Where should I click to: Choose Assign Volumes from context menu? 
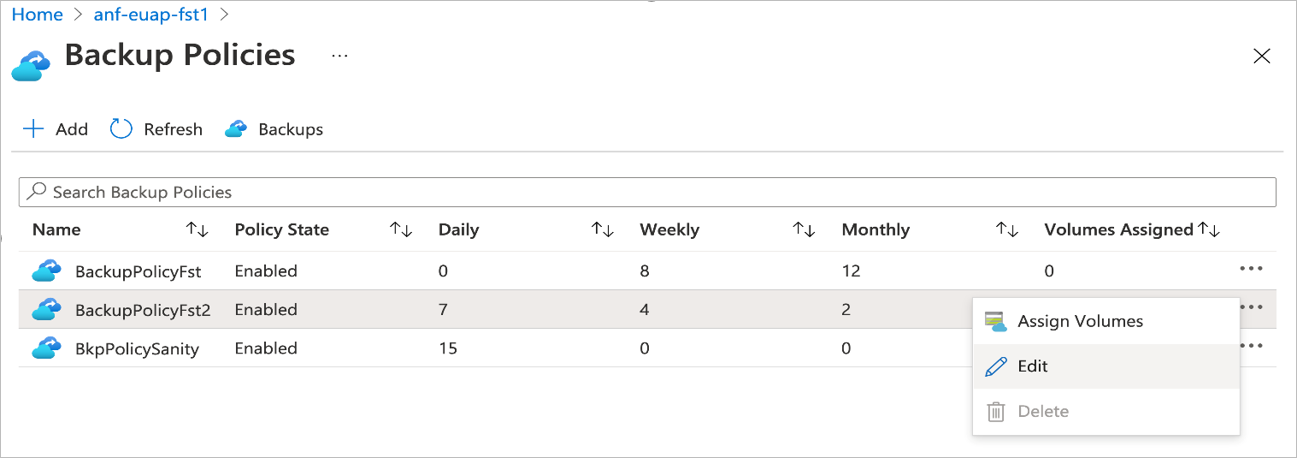(x=1079, y=321)
